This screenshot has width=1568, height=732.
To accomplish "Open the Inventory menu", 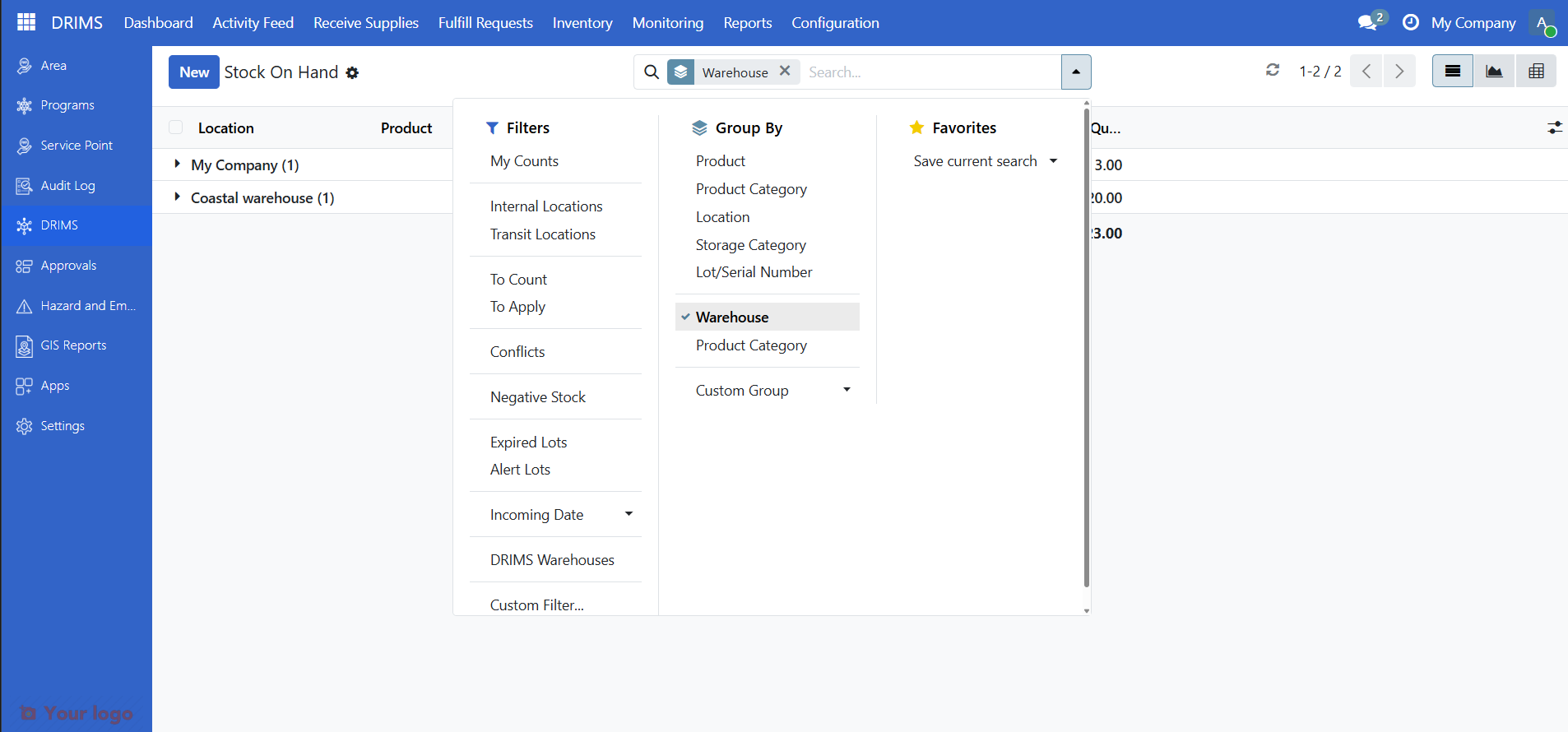I will 582,23.
